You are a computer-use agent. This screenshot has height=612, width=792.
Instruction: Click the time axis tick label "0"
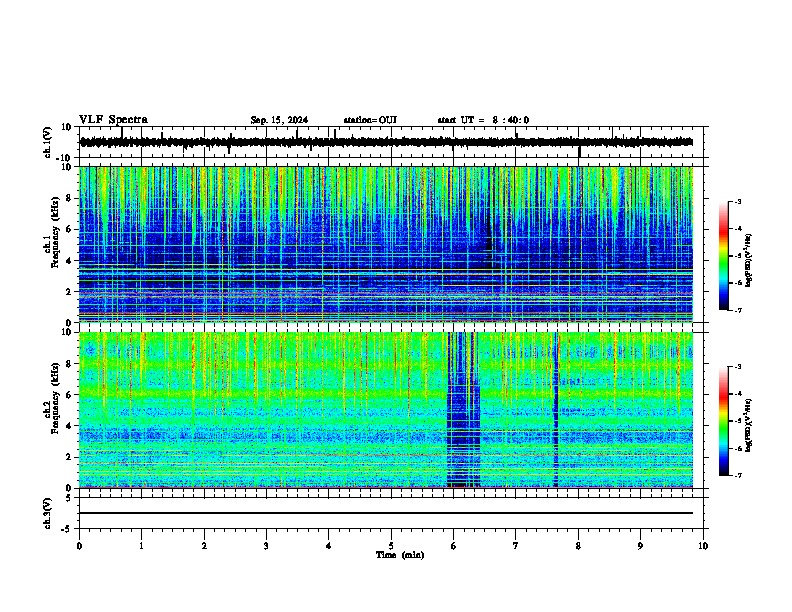(79, 546)
